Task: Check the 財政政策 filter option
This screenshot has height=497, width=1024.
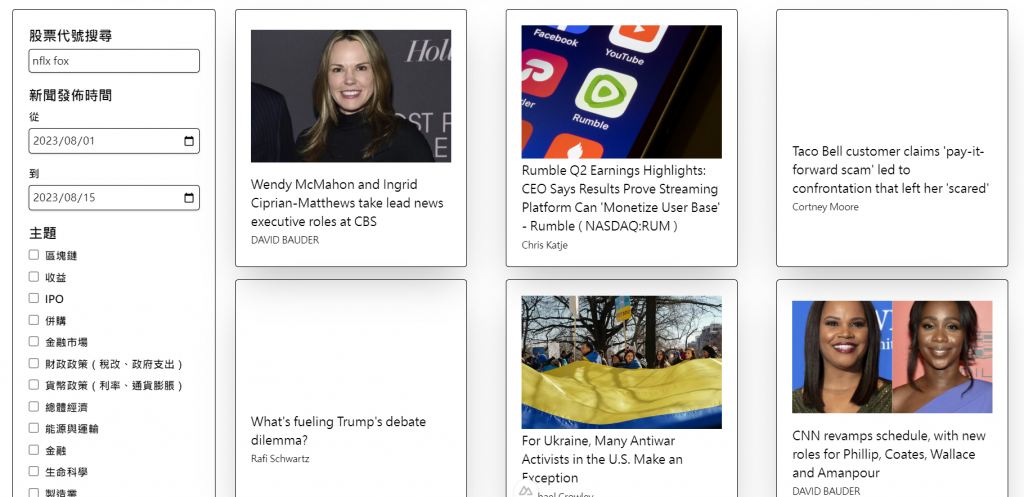Action: tap(34, 362)
